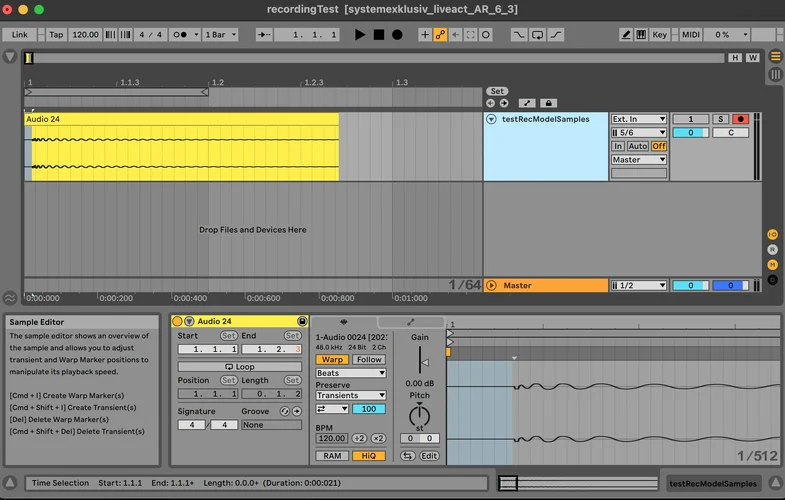Click the clip Save default icon
Viewport: 785px width, 500px height.
point(303,321)
